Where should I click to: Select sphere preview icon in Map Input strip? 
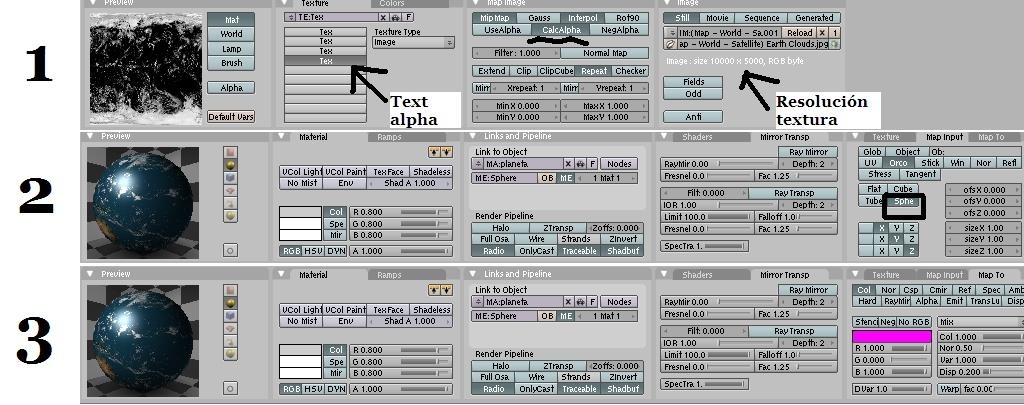click(x=231, y=165)
